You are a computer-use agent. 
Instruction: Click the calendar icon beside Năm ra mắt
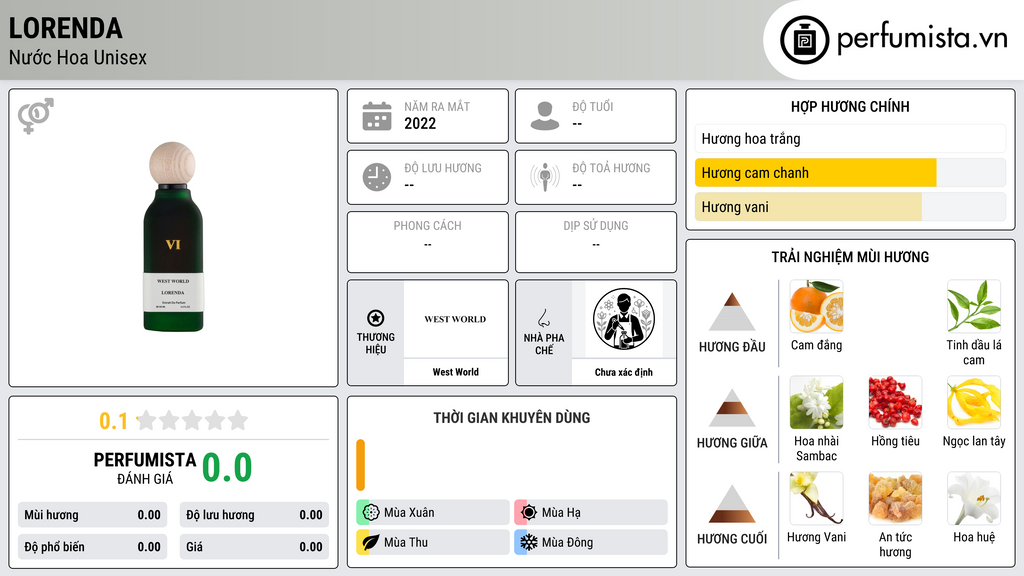pos(377,116)
